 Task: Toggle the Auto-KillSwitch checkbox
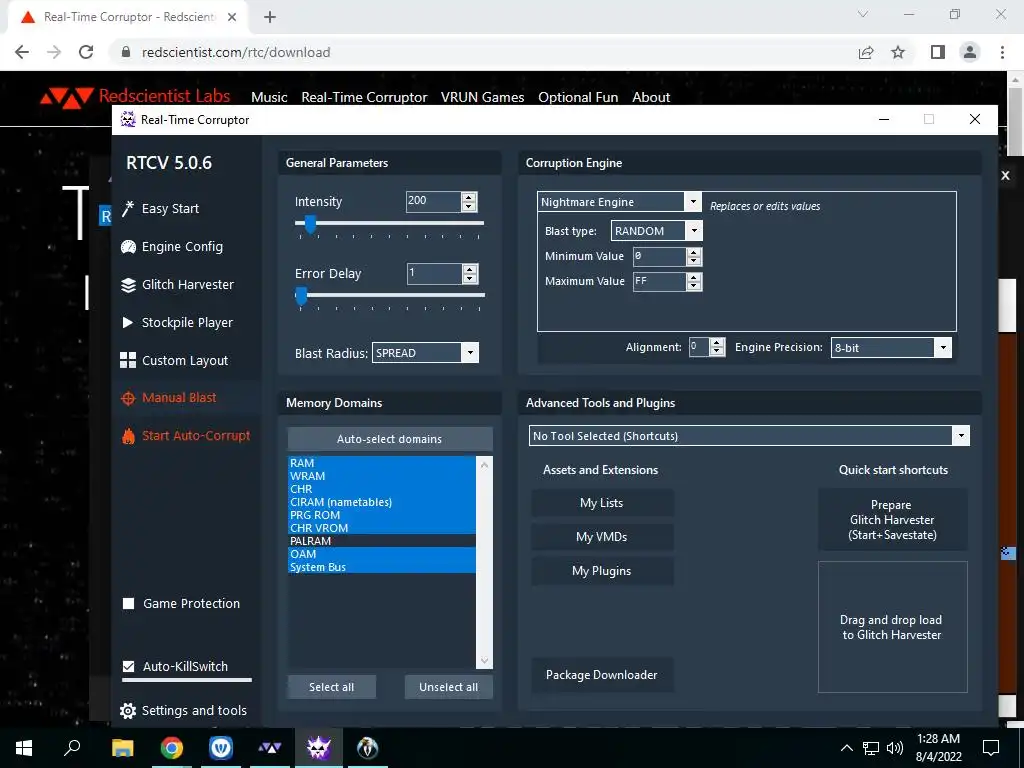pos(129,667)
